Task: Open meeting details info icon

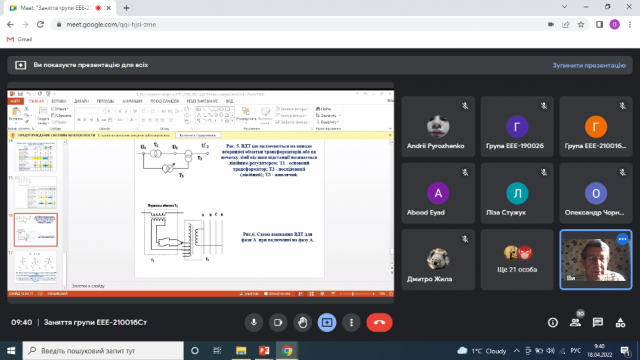Action: click(553, 322)
